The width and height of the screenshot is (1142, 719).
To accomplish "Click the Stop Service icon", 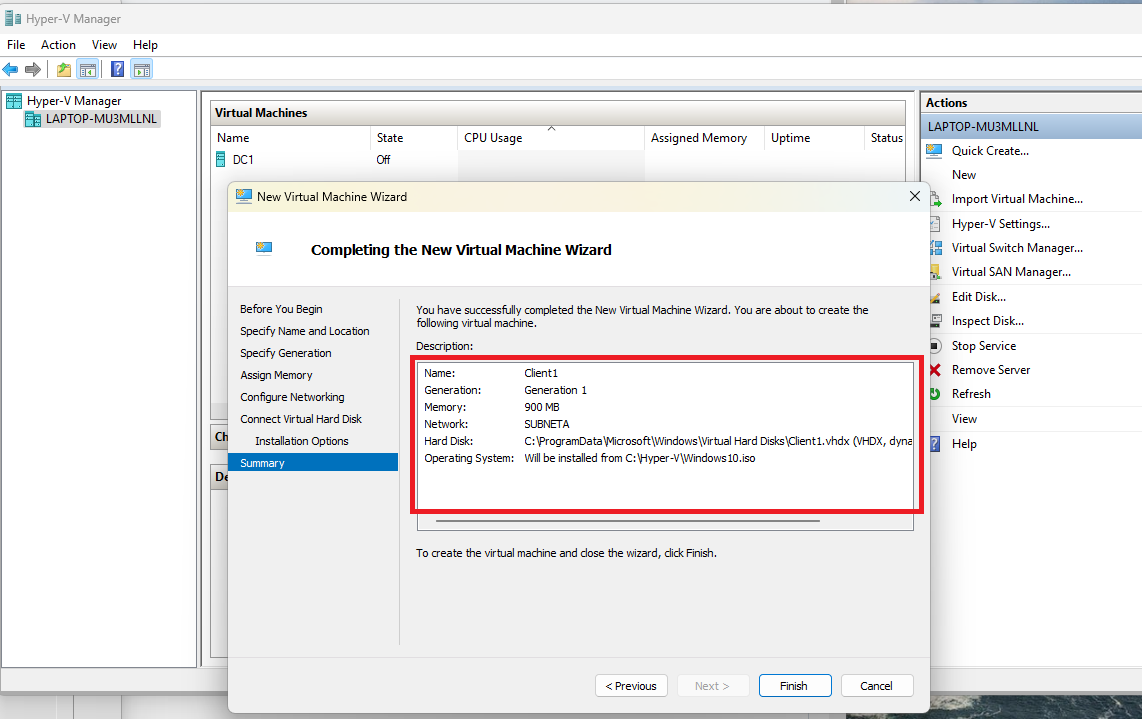I will click(935, 345).
